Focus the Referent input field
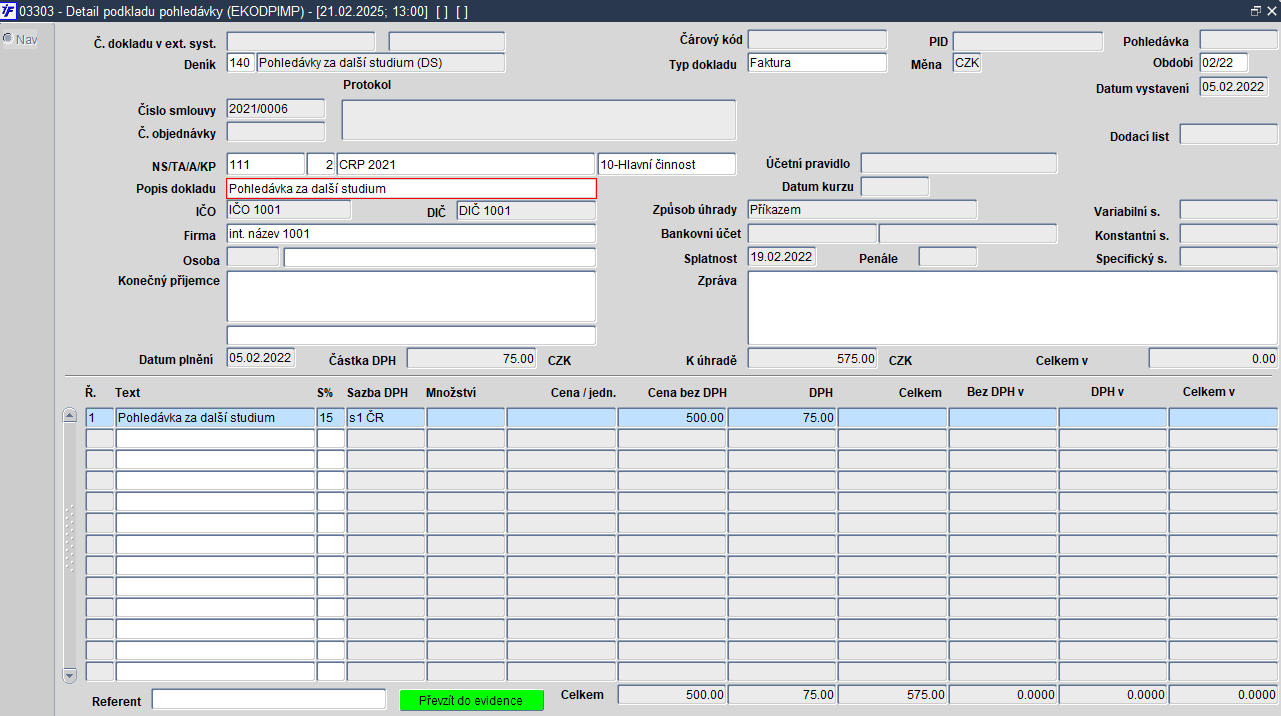 pos(268,700)
